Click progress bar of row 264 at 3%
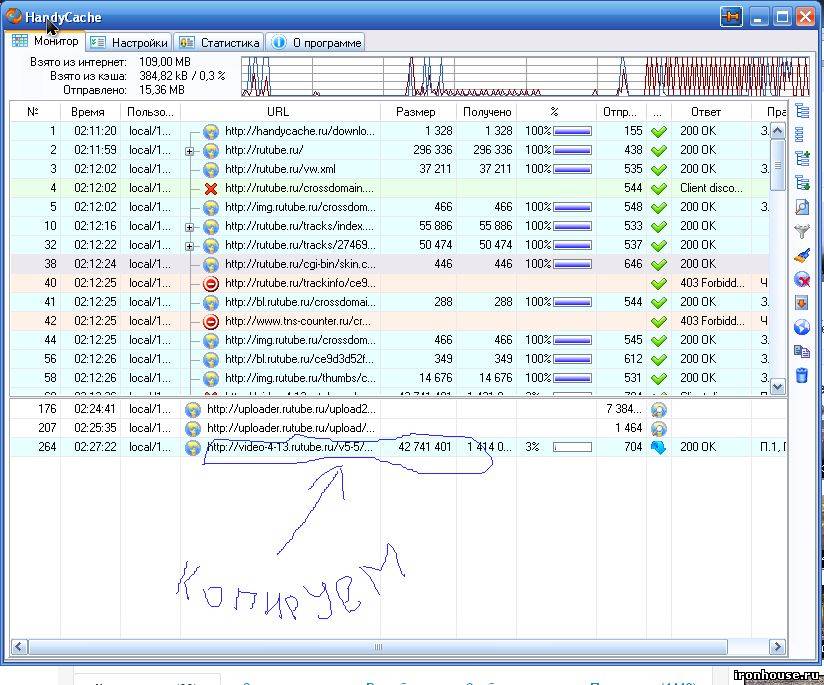Image resolution: width=824 pixels, height=685 pixels. pyautogui.click(x=572, y=447)
